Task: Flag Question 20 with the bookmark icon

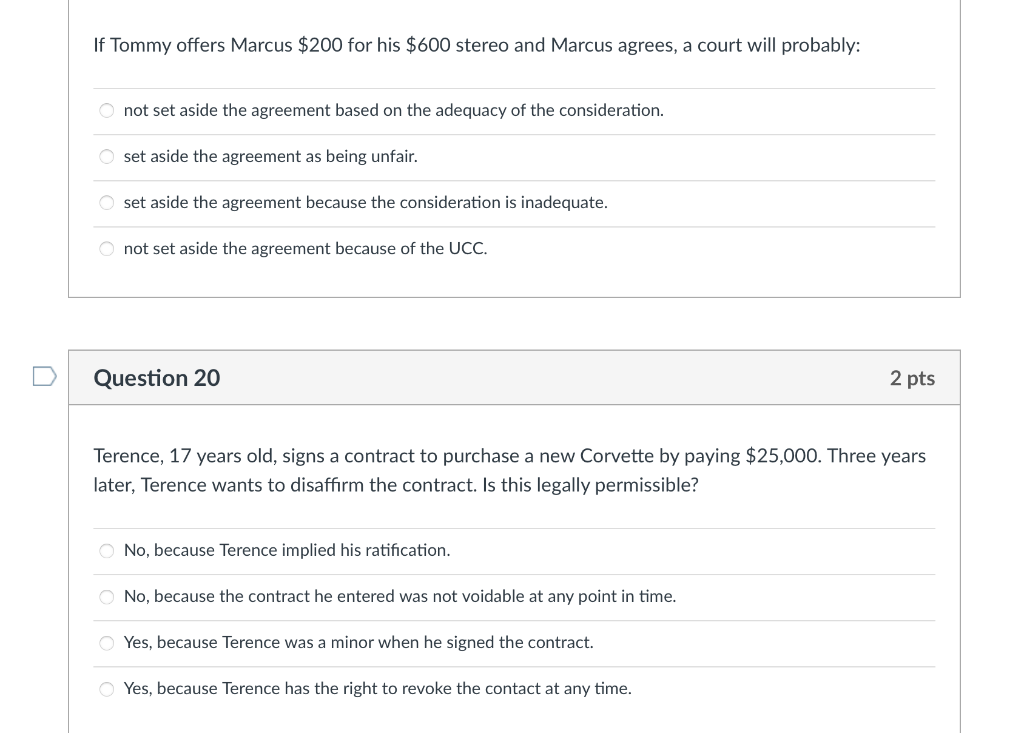Action: (43, 377)
